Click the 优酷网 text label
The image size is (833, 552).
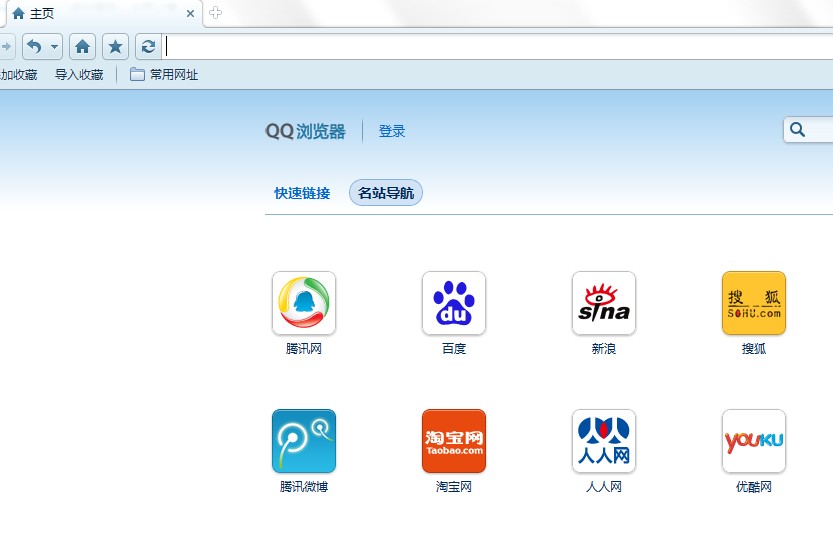pos(754,487)
